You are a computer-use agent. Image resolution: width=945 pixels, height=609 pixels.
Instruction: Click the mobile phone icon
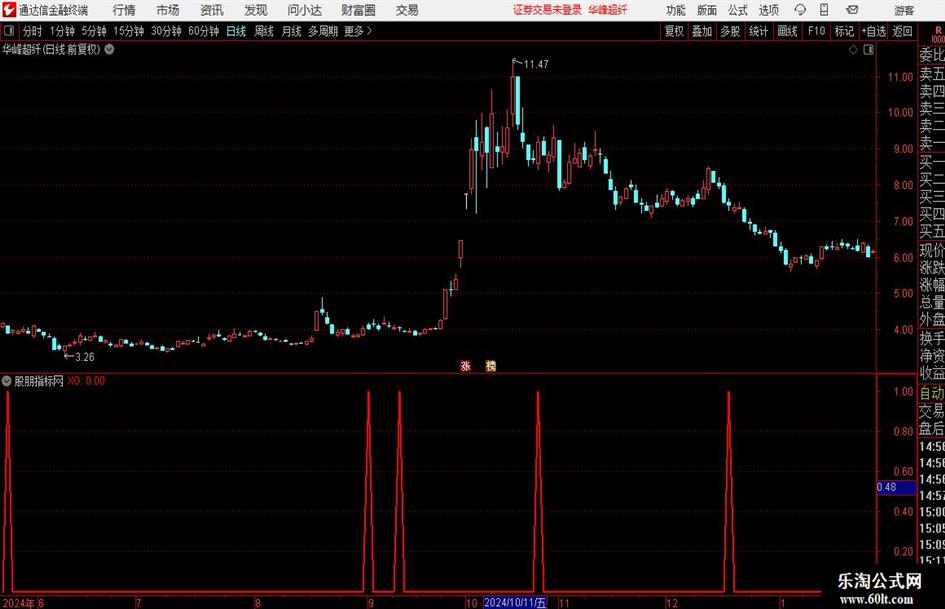click(824, 10)
